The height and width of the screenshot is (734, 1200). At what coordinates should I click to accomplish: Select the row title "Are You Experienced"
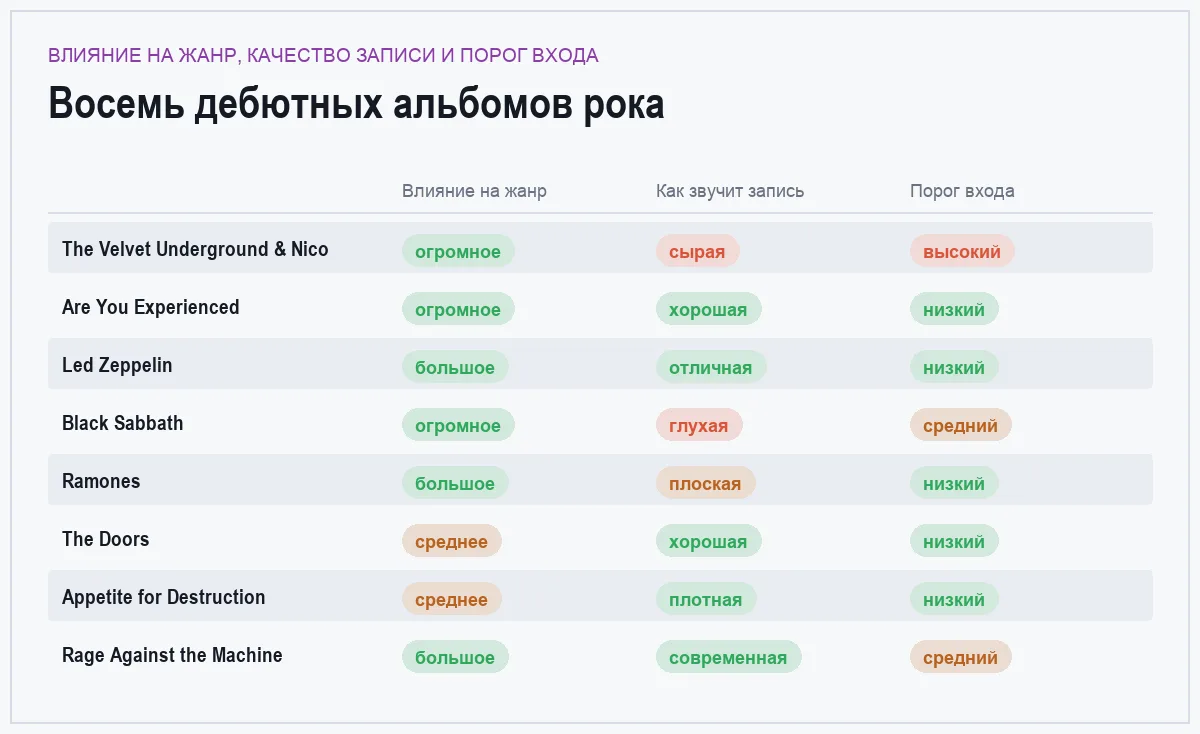[151, 307]
